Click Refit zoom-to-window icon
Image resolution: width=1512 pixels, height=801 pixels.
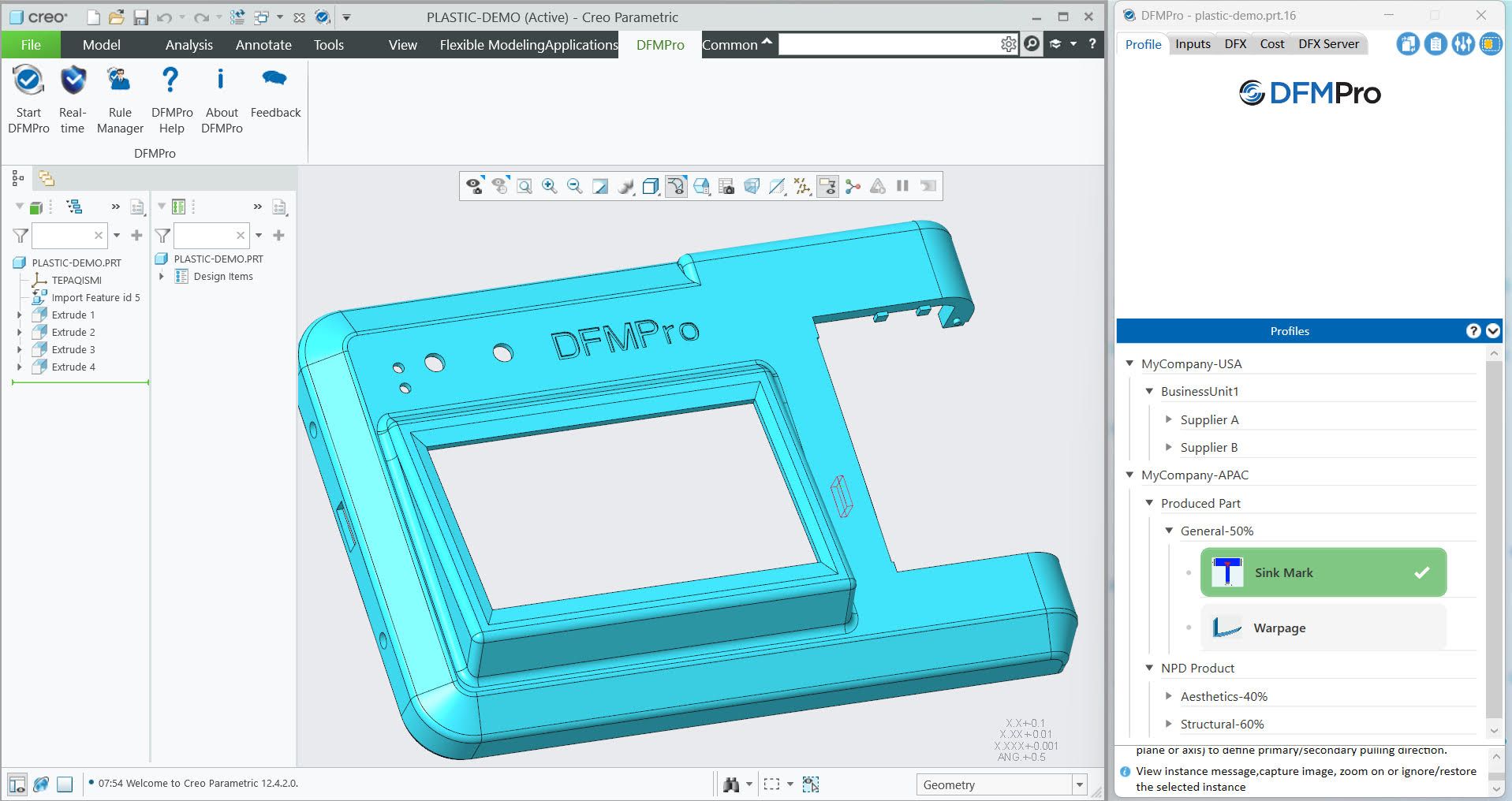click(525, 186)
